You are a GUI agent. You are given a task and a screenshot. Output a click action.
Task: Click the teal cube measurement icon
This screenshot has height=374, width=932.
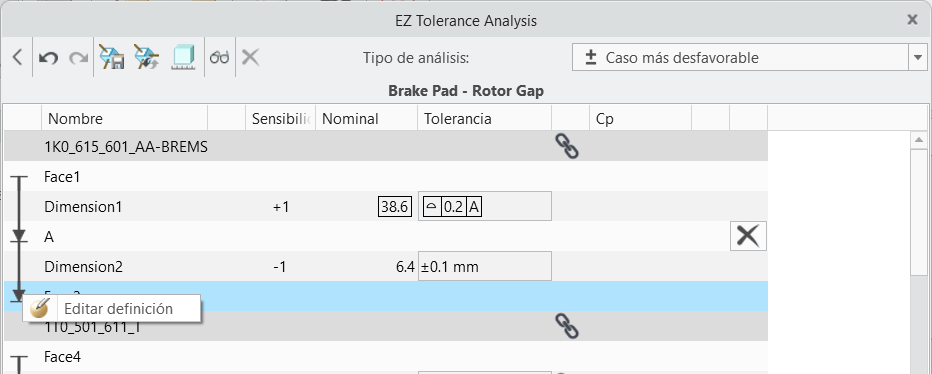[184, 58]
